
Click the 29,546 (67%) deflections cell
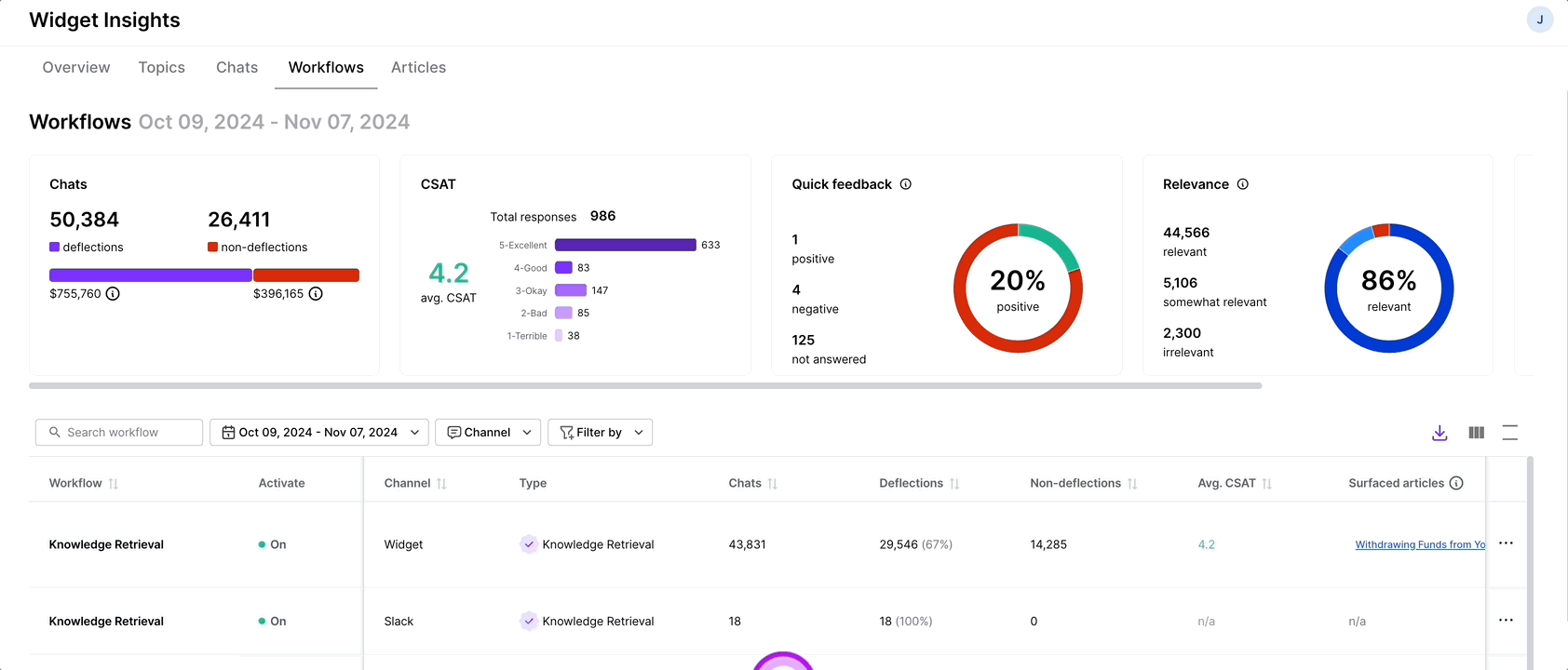[916, 544]
